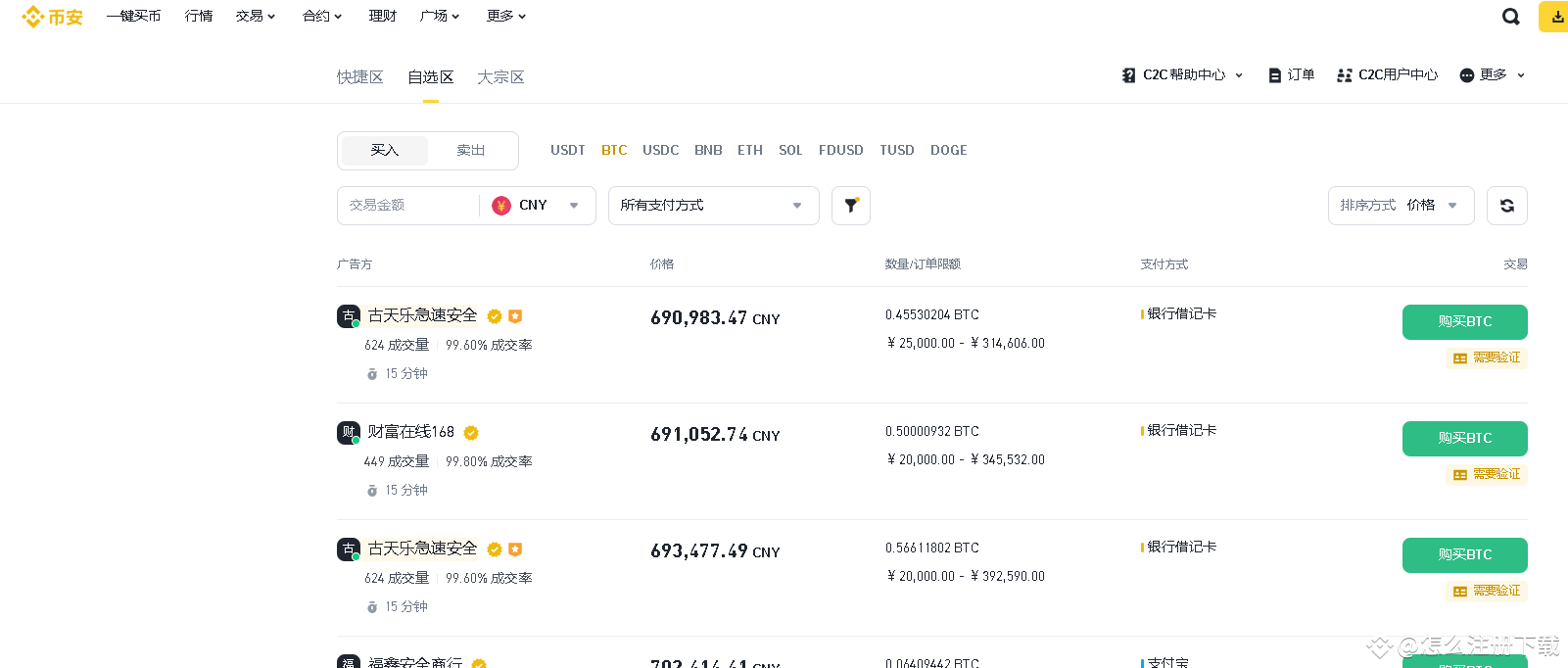Open 理财 in top navigation
The height and width of the screenshot is (668, 1568).
383,17
